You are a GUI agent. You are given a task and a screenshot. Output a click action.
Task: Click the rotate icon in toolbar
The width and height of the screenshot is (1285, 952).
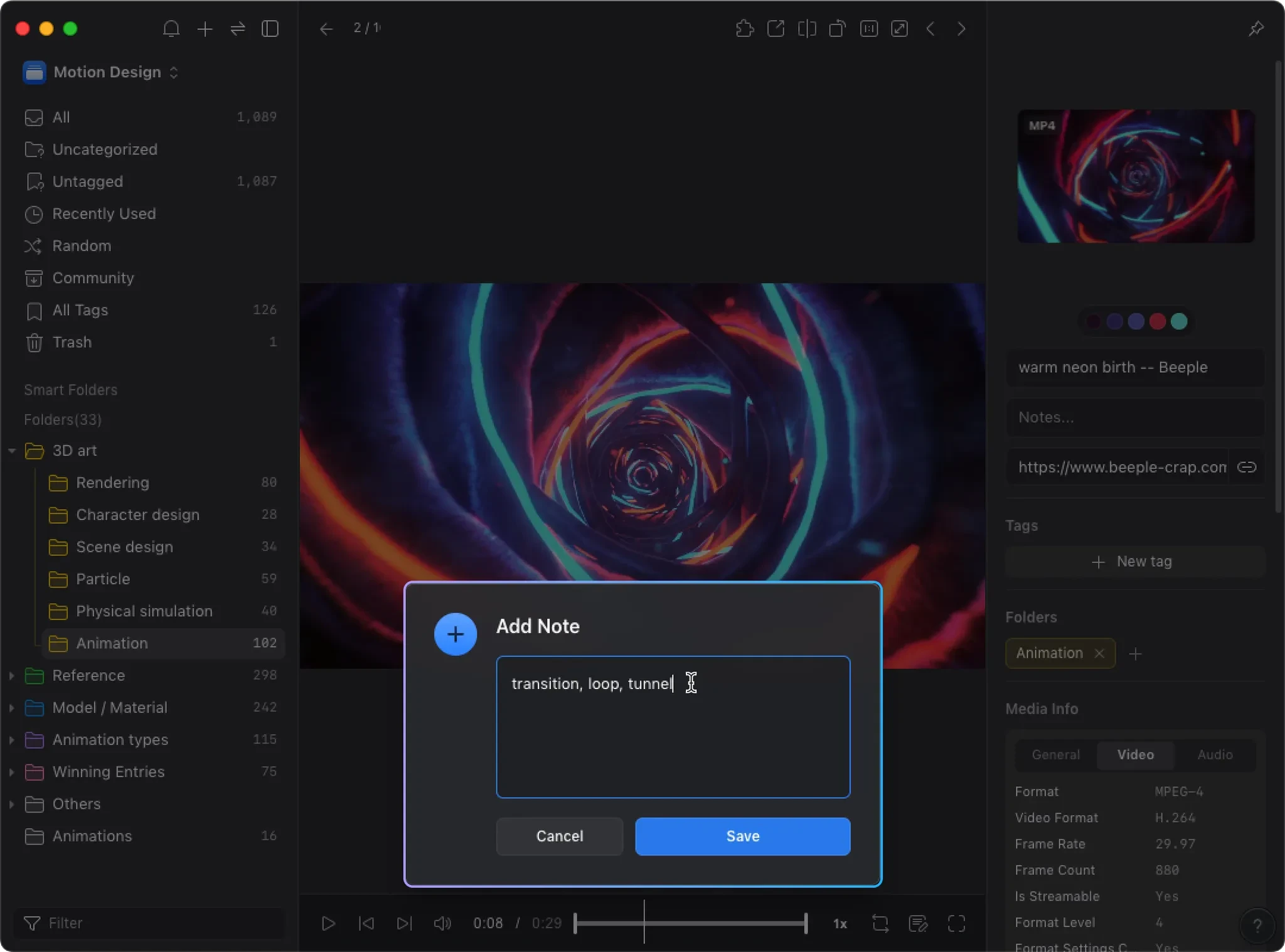tap(838, 29)
